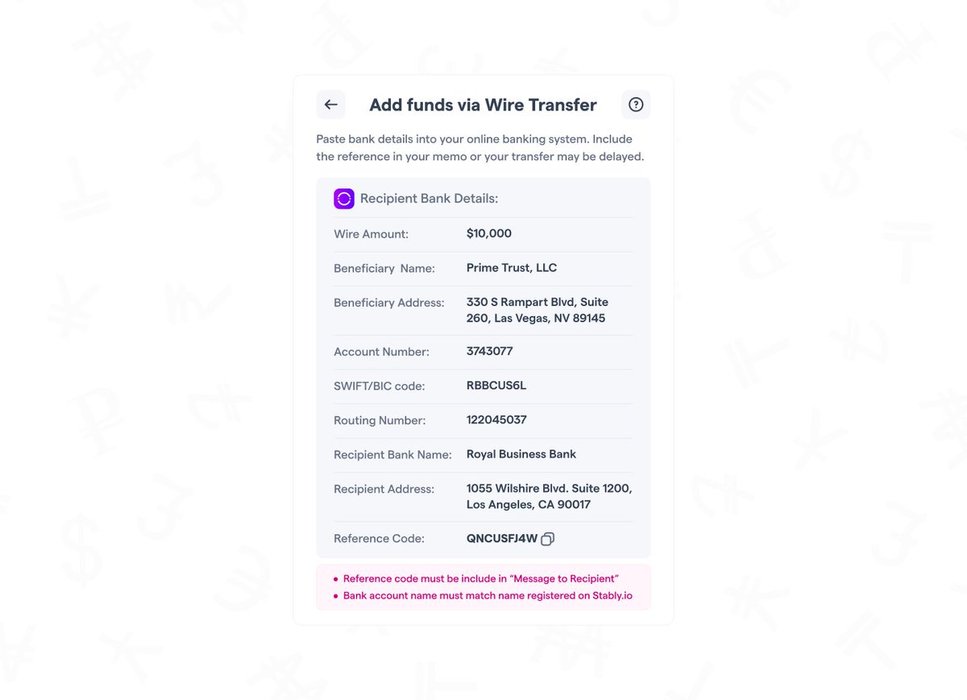This screenshot has width=967, height=700.
Task: Click the purple Stably logo icon
Action: [x=344, y=199]
